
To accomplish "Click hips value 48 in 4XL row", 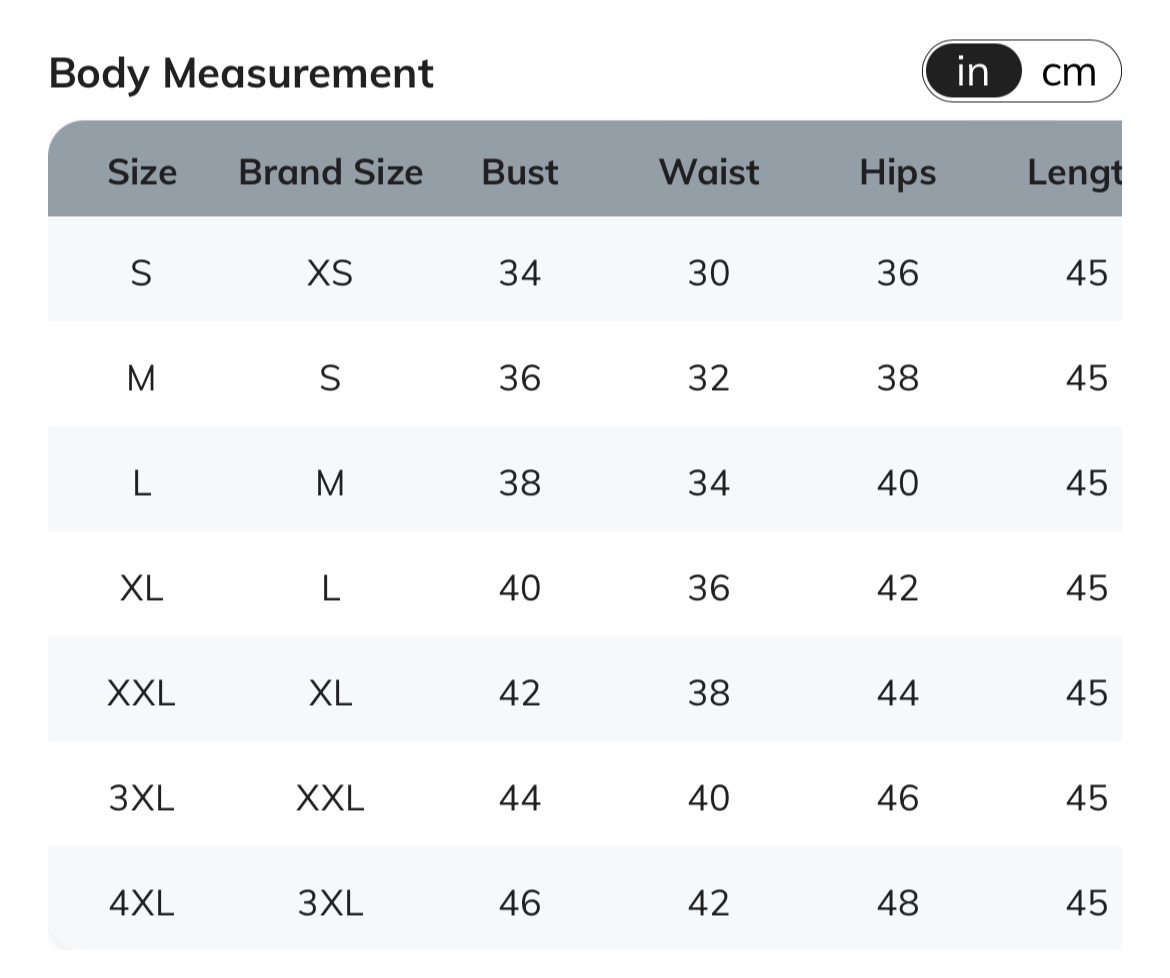I will tap(898, 903).
